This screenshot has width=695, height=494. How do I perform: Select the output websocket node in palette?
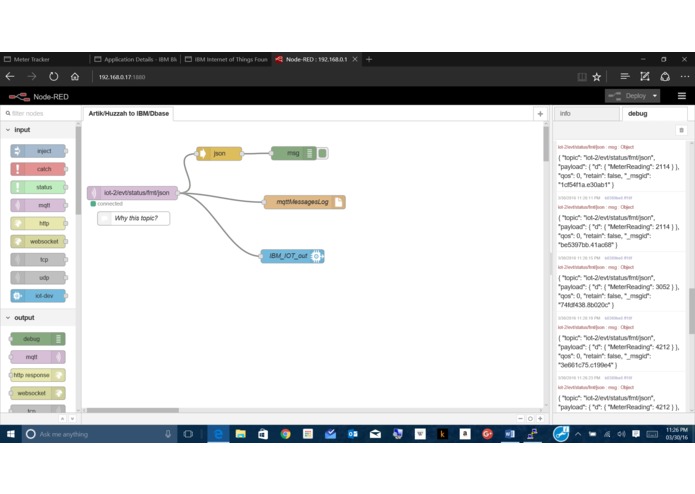click(38, 393)
